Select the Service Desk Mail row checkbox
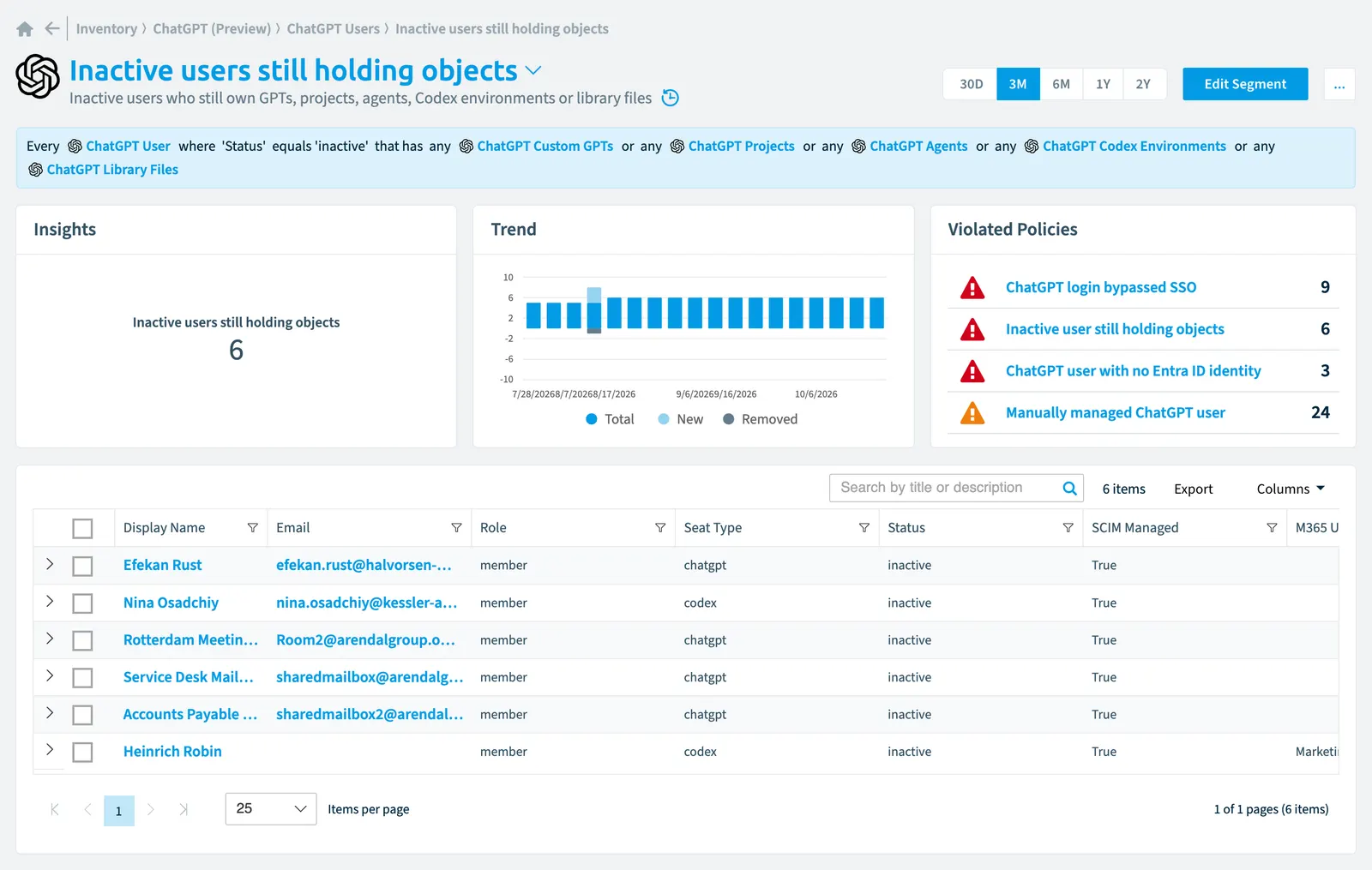 (82, 678)
